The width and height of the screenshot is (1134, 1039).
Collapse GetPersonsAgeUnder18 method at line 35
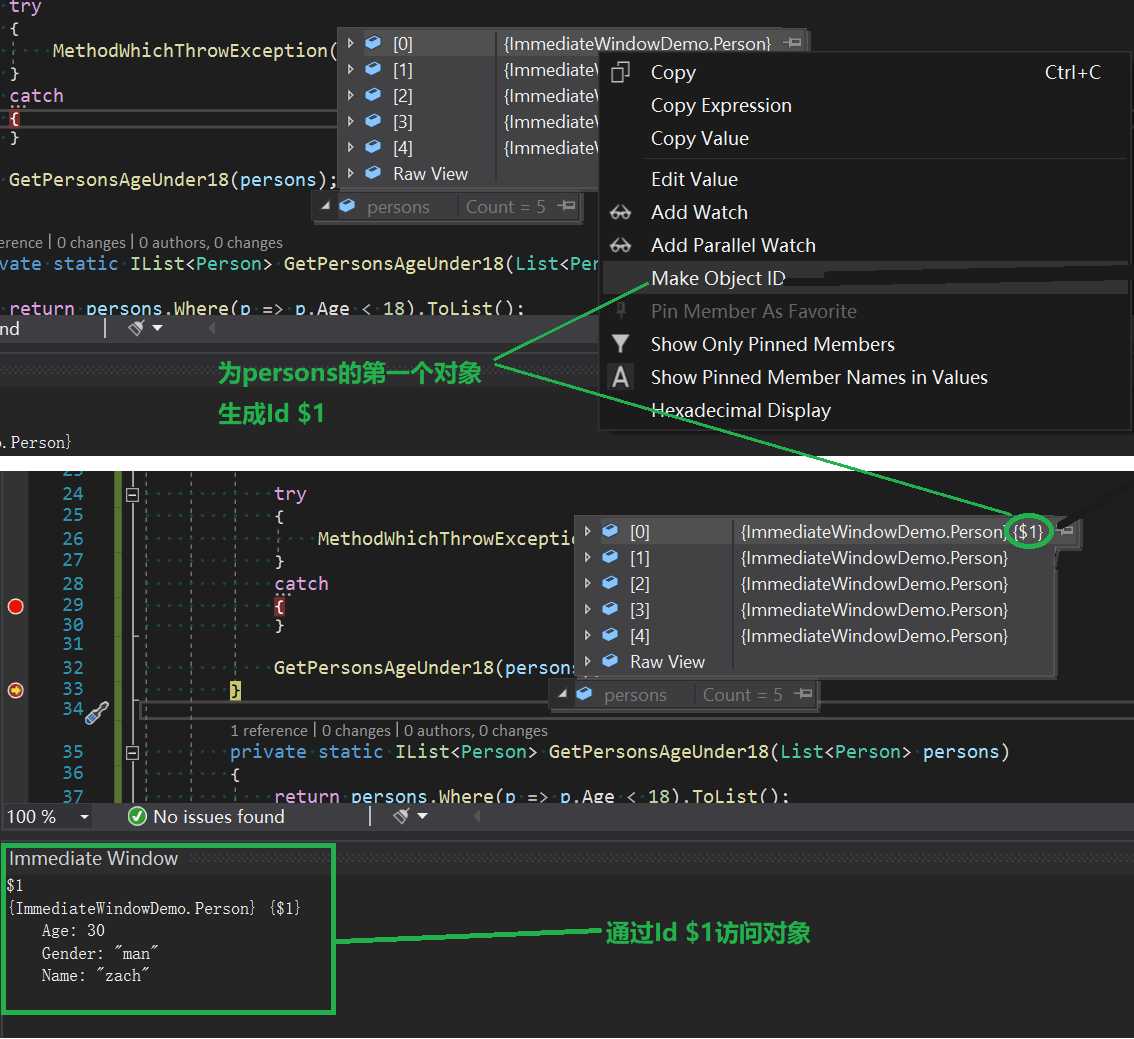pyautogui.click(x=132, y=753)
